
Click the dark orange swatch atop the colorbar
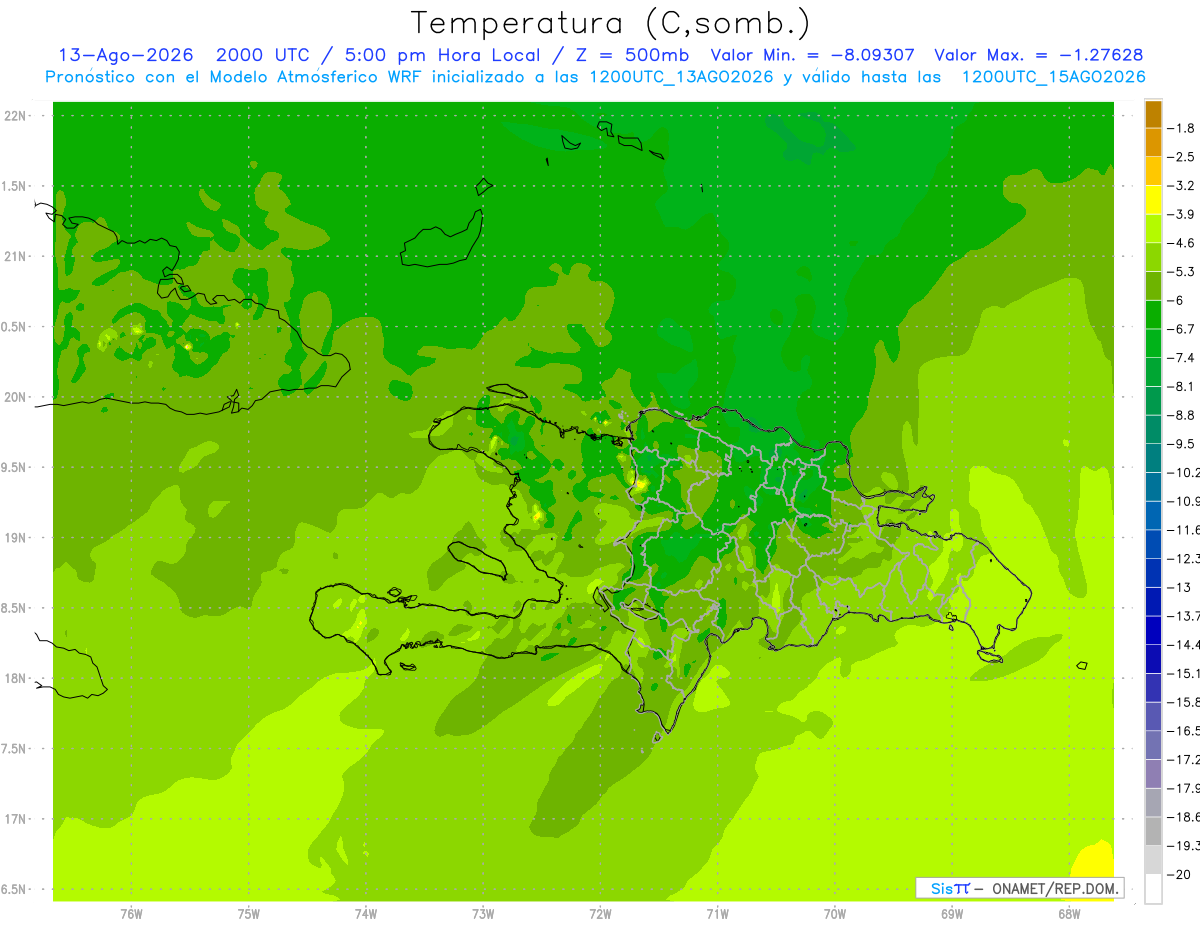(1153, 114)
